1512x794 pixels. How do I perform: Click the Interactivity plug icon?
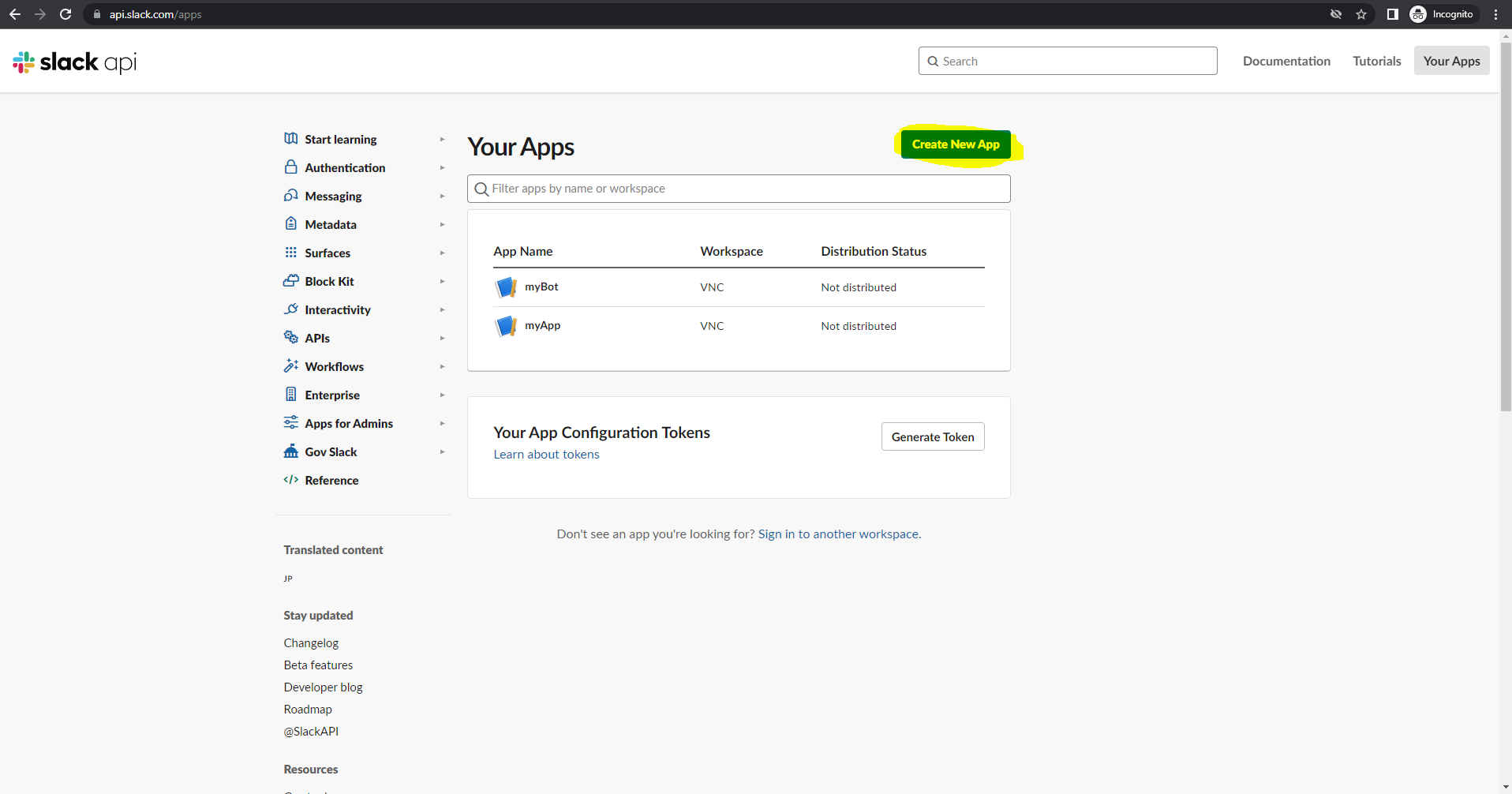coord(291,309)
